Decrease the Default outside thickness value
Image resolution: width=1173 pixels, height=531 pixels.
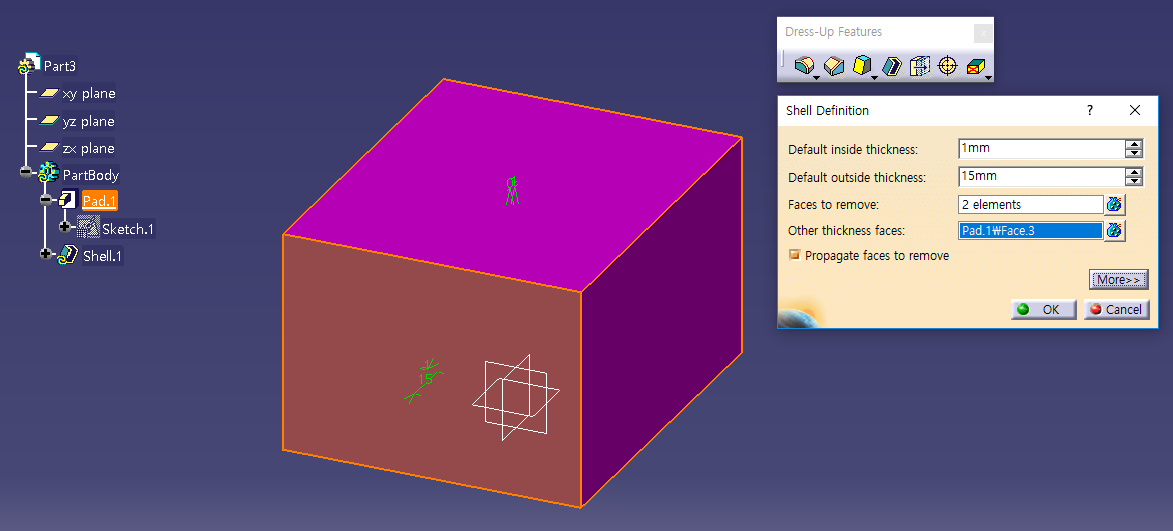tap(1134, 181)
